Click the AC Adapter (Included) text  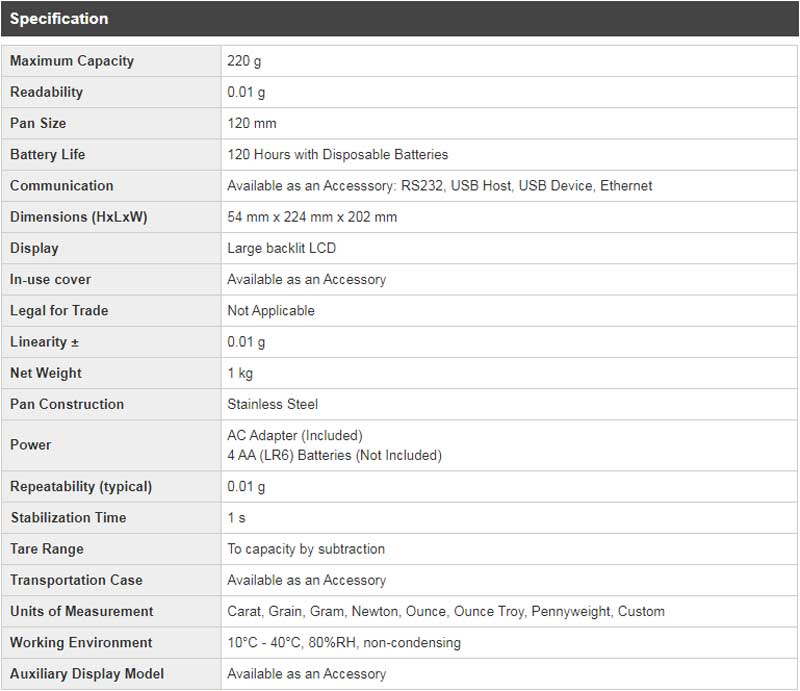(295, 436)
